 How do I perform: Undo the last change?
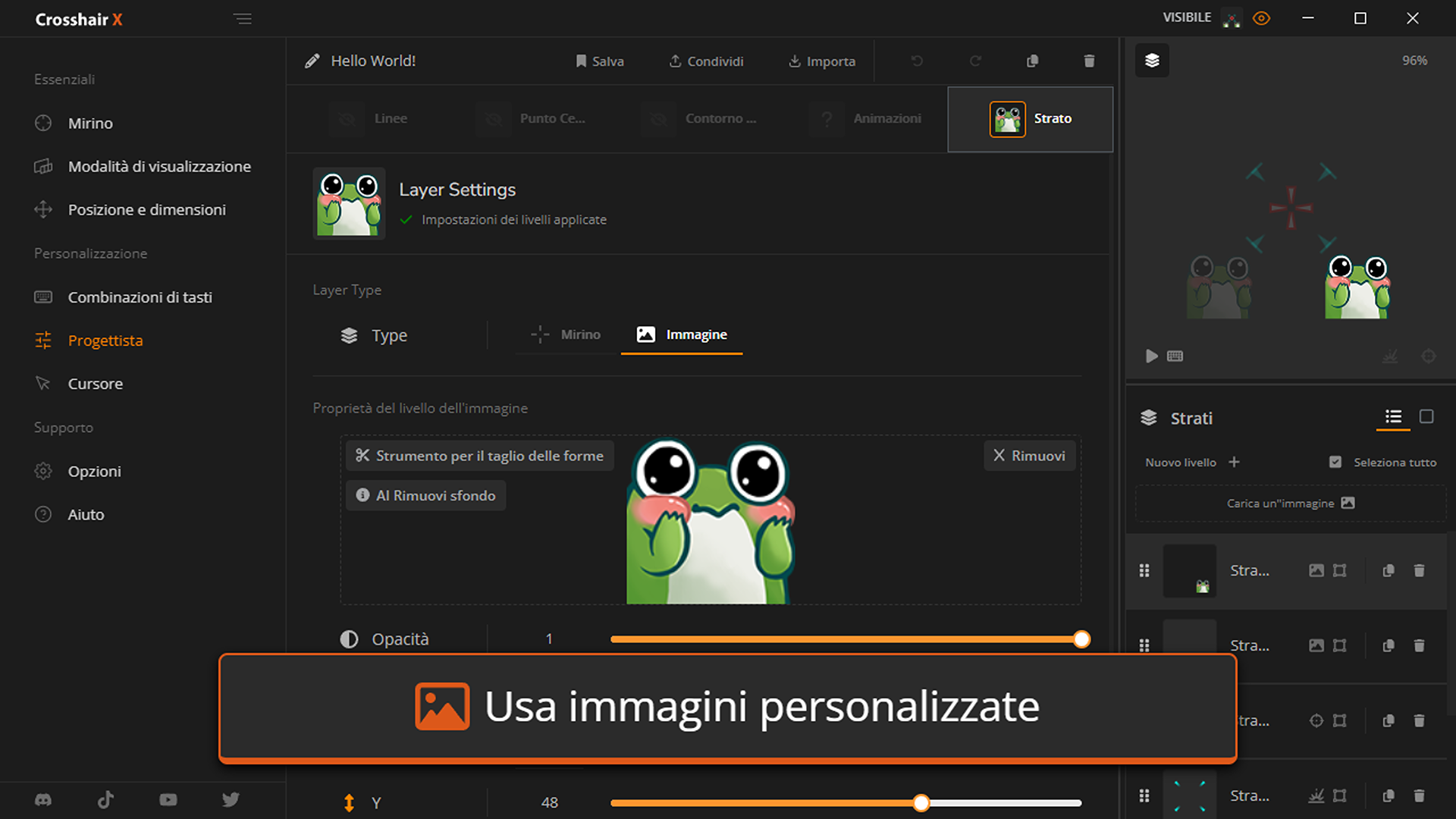pos(917,61)
